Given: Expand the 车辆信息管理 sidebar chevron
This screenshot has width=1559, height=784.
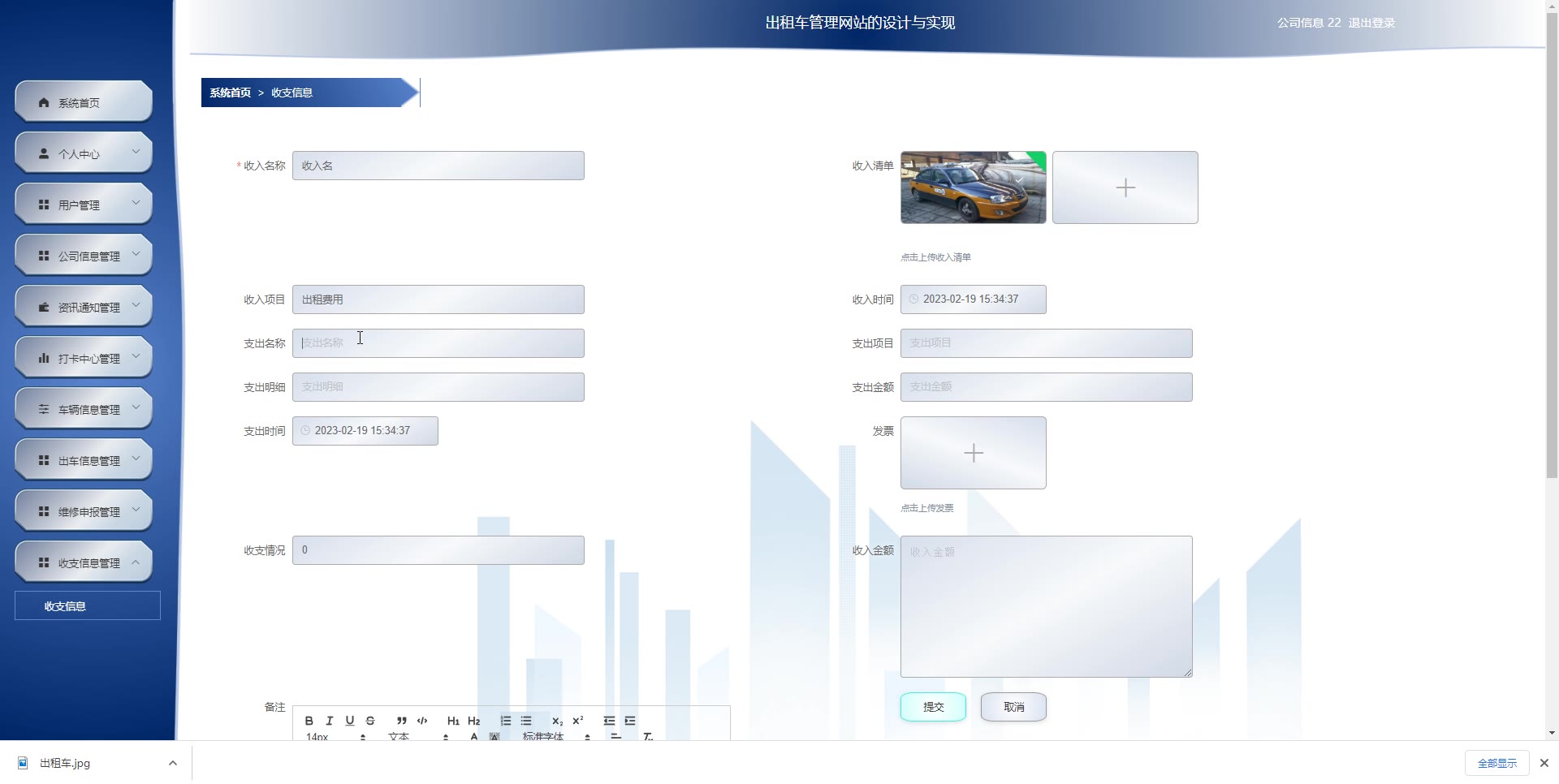Looking at the screenshot, I should [x=136, y=407].
